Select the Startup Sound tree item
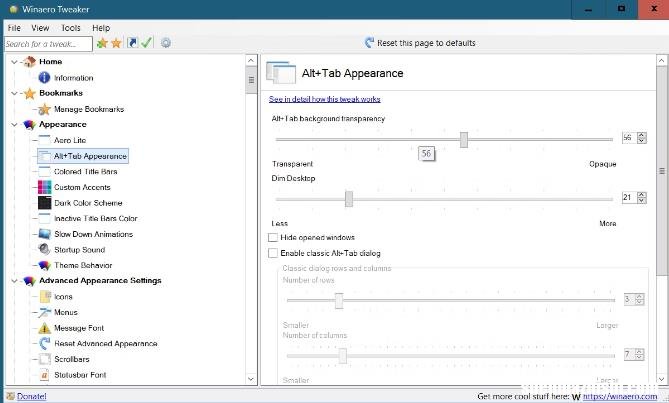 point(80,250)
